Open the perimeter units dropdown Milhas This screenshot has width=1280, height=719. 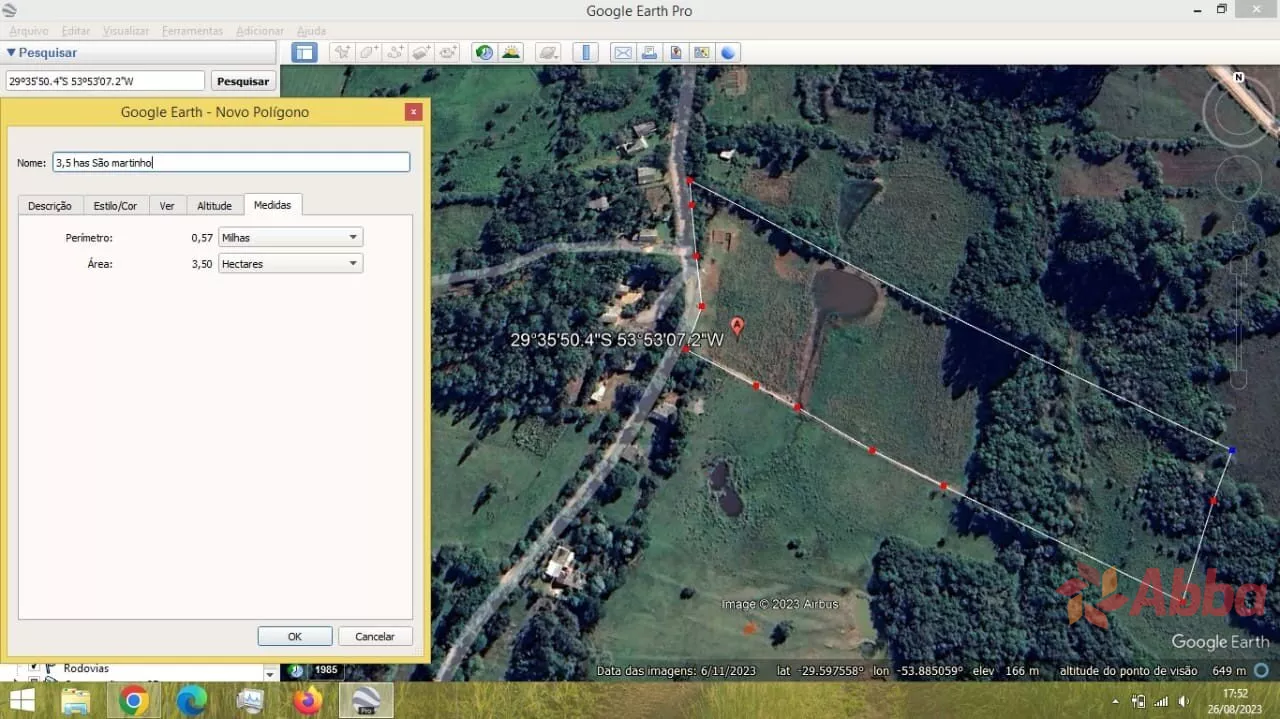tap(290, 238)
